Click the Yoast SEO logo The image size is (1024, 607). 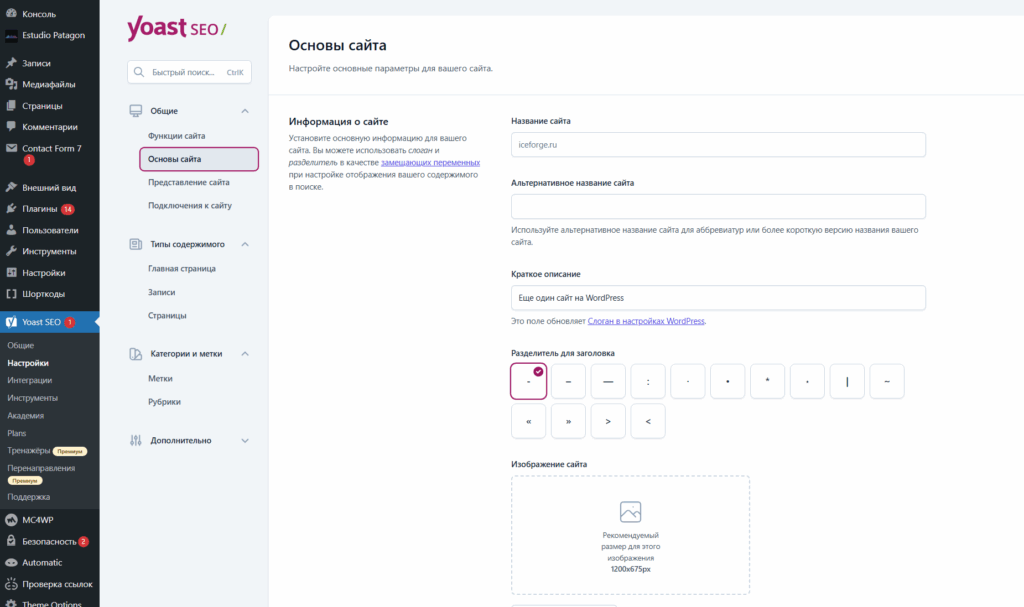tap(176, 30)
